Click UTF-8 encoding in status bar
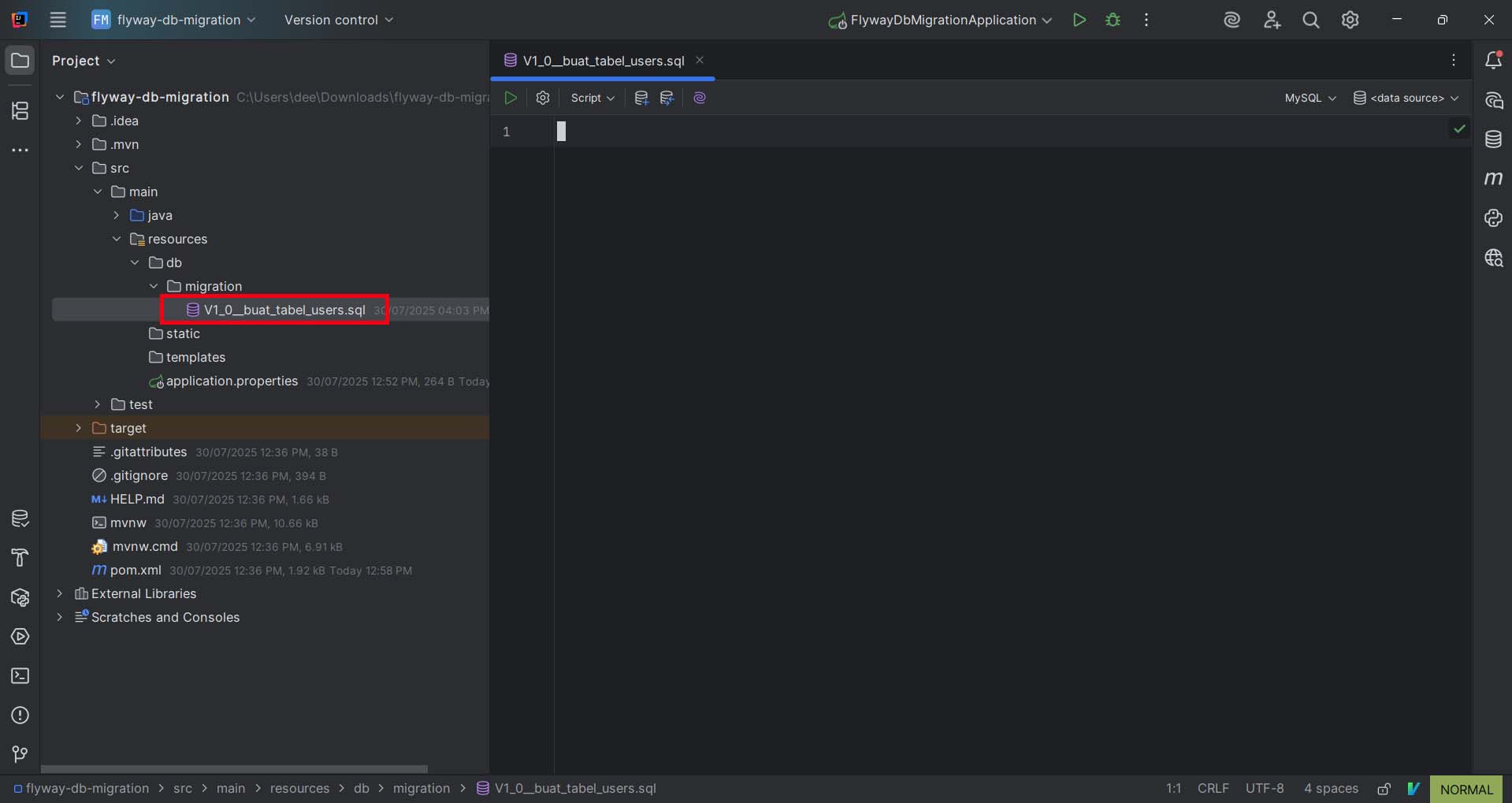 click(x=1265, y=789)
